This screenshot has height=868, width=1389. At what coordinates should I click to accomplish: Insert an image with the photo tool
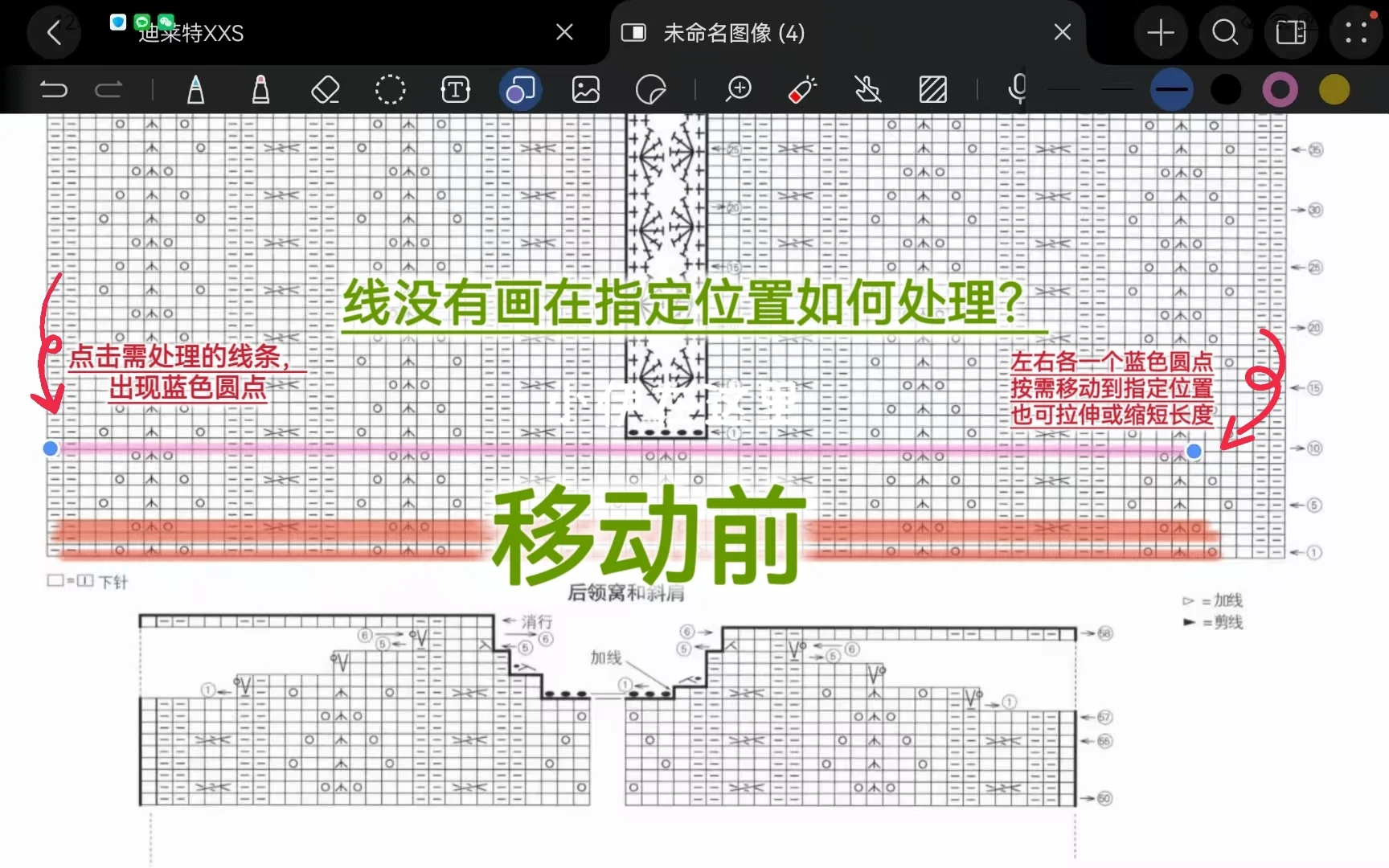585,89
